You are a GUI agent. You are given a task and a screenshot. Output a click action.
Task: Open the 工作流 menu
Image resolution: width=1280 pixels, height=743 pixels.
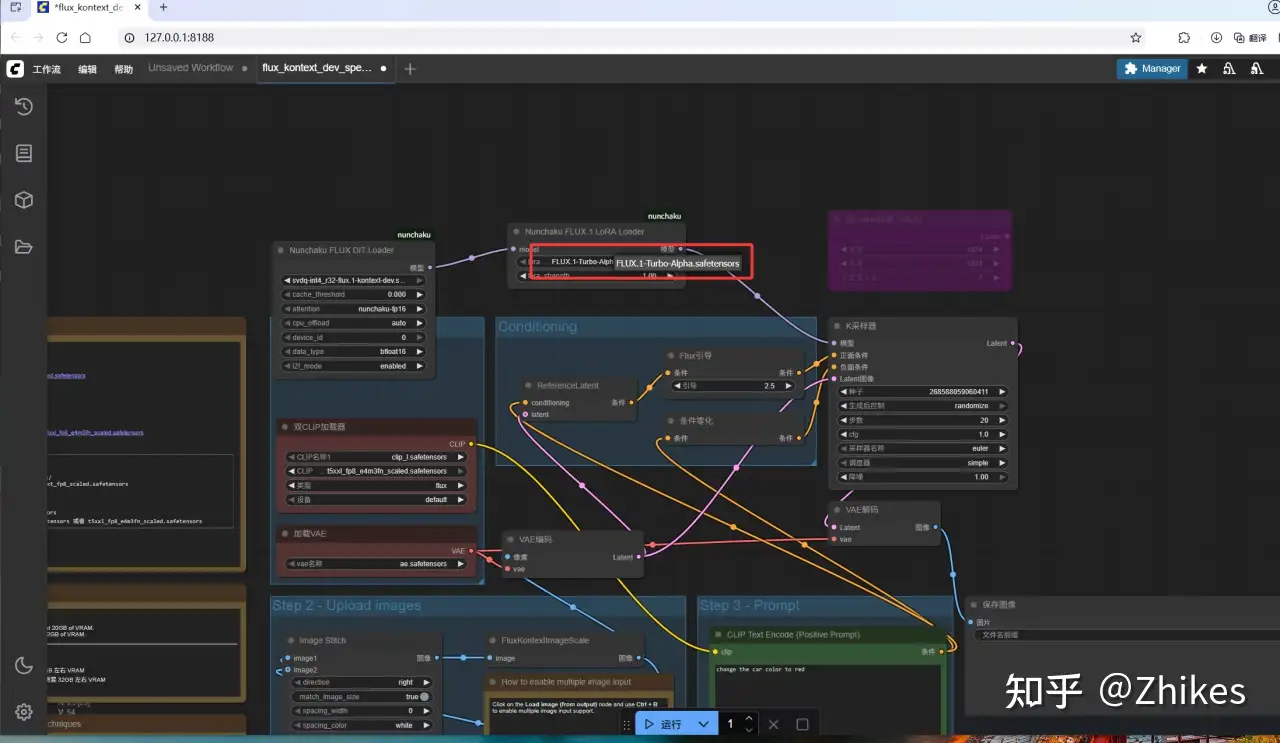point(47,69)
